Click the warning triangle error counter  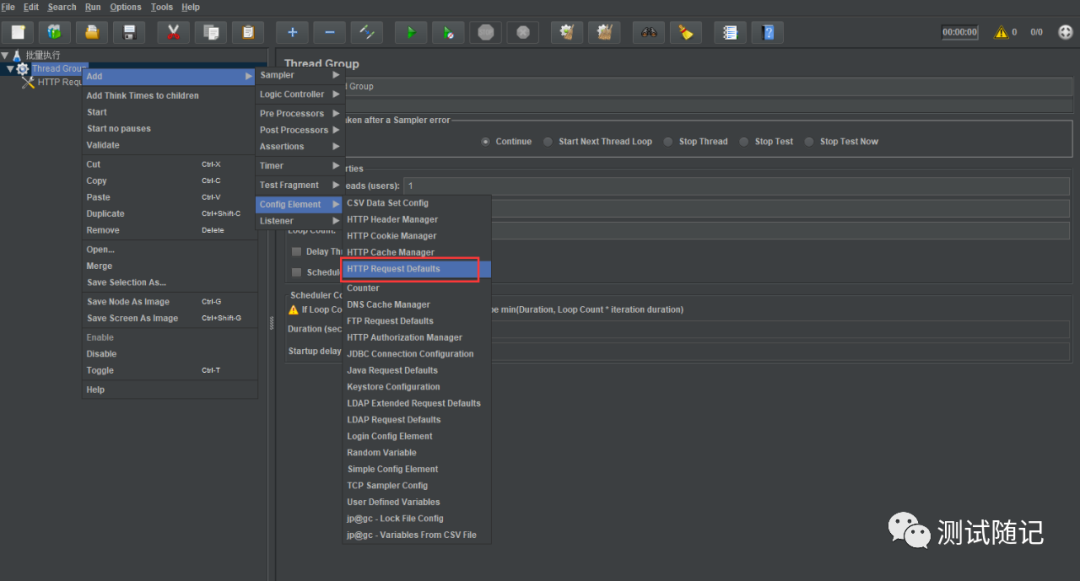click(1001, 32)
